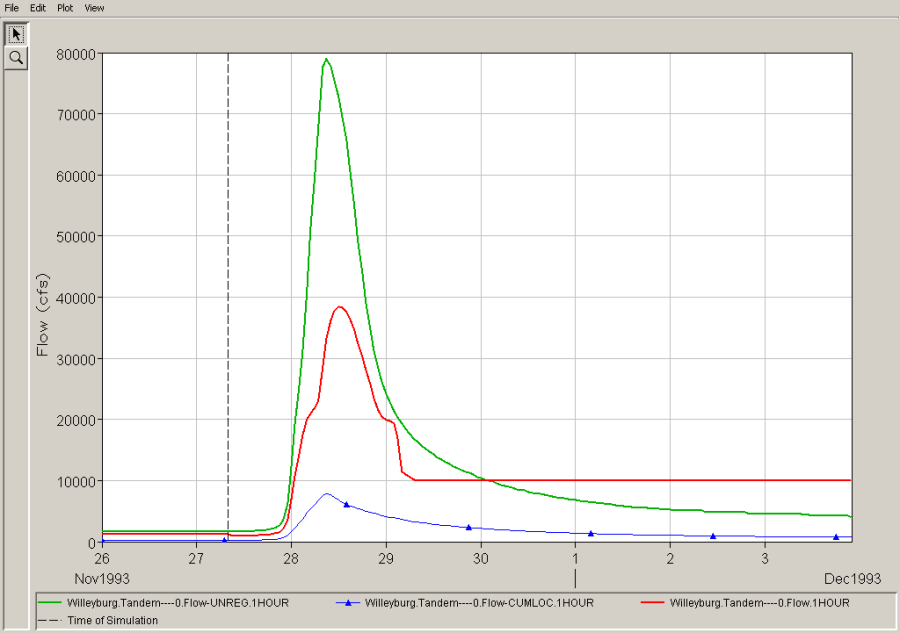The image size is (900, 633).
Task: Click the Nov1993 x-axis label
Action: [102, 578]
